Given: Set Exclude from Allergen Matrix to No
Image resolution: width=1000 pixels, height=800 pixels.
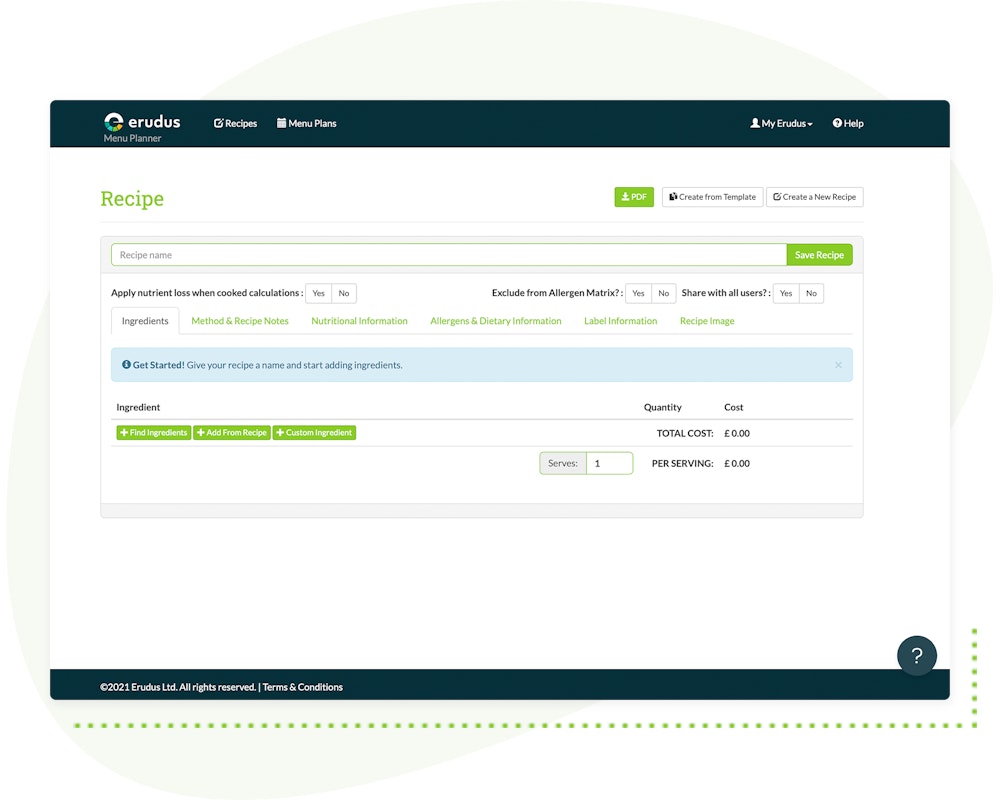Looking at the screenshot, I should pyautogui.click(x=663, y=293).
